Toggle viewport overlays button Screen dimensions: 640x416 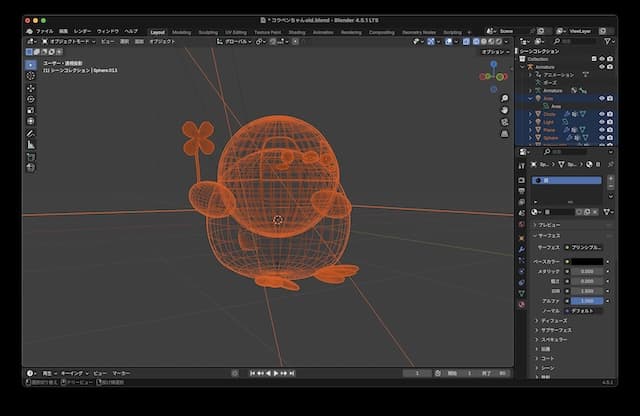pyautogui.click(x=449, y=42)
